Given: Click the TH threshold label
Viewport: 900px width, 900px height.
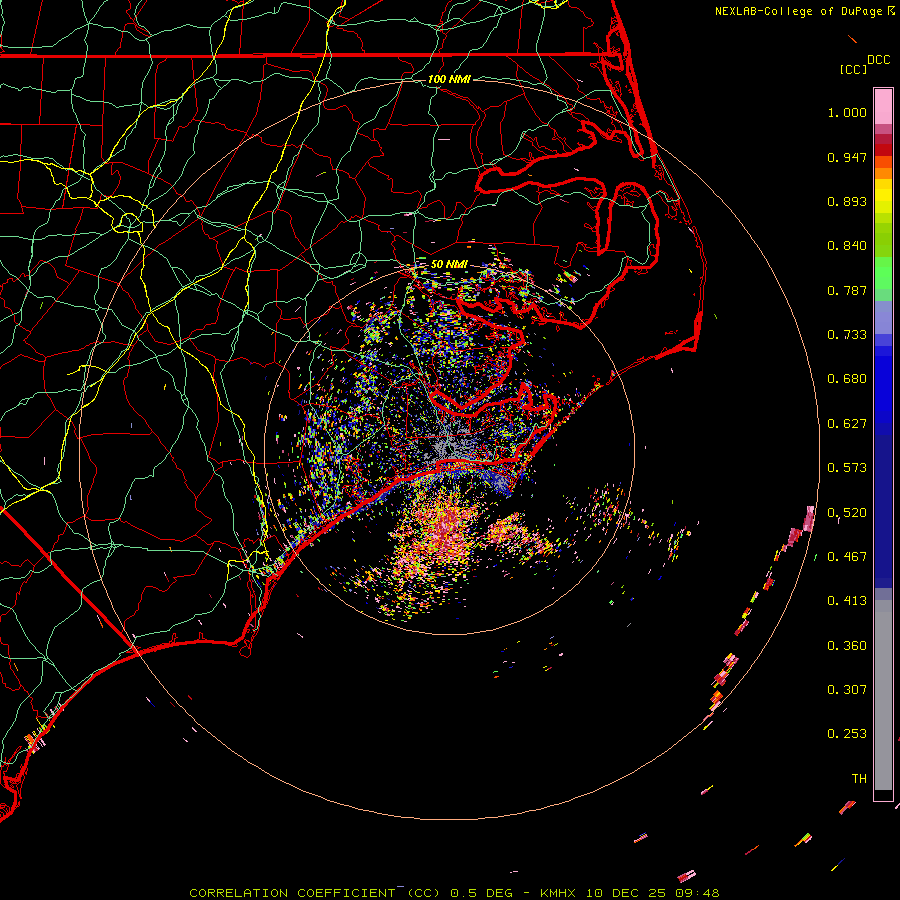Looking at the screenshot, I should (x=858, y=778).
